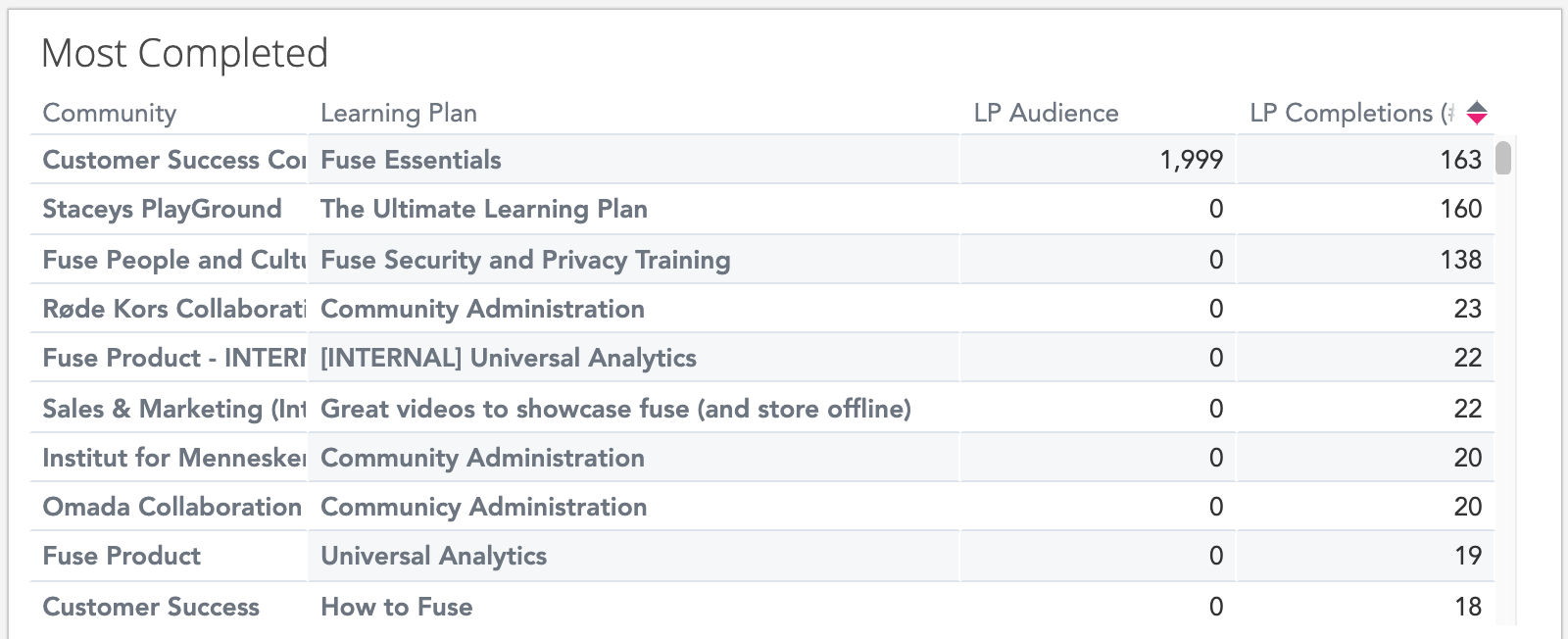Viewport: 1568px width, 639px height.
Task: Sort by the Community column header
Action: 110,114
